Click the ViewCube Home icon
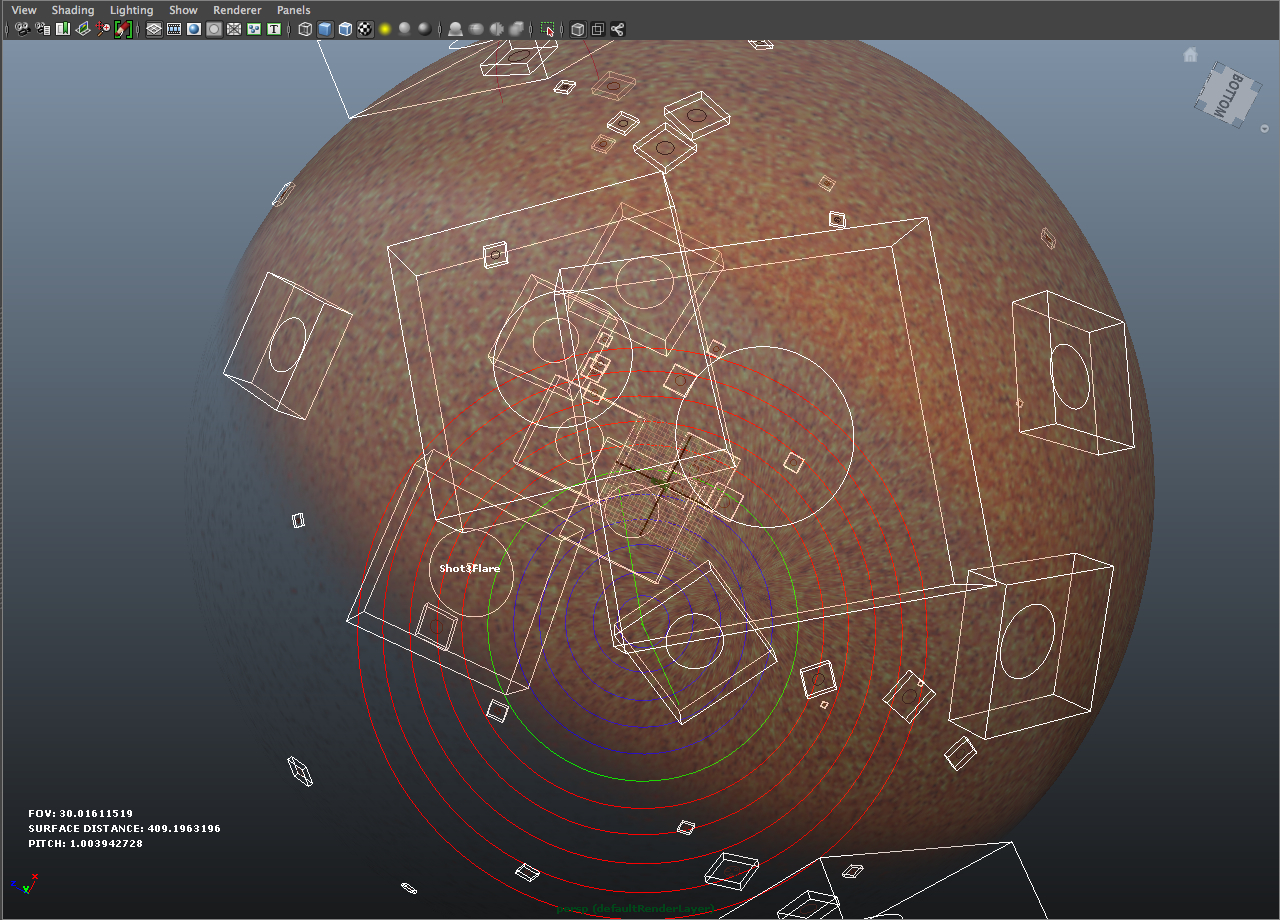1280x920 pixels. click(1190, 55)
